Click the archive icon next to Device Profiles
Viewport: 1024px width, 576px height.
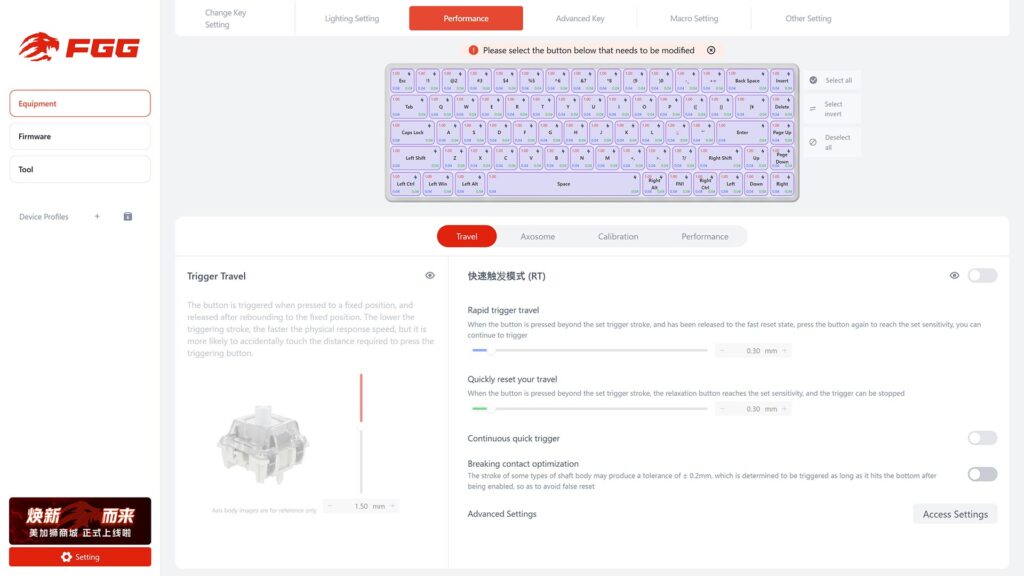pos(128,216)
